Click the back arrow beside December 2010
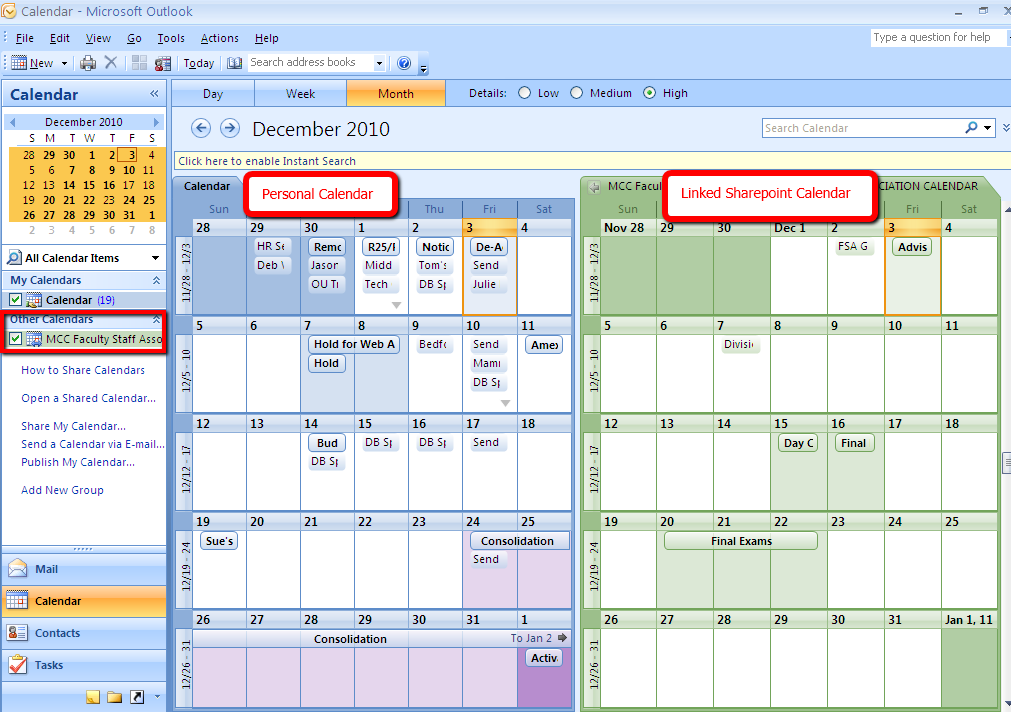The width and height of the screenshot is (1011, 712). [x=201, y=128]
